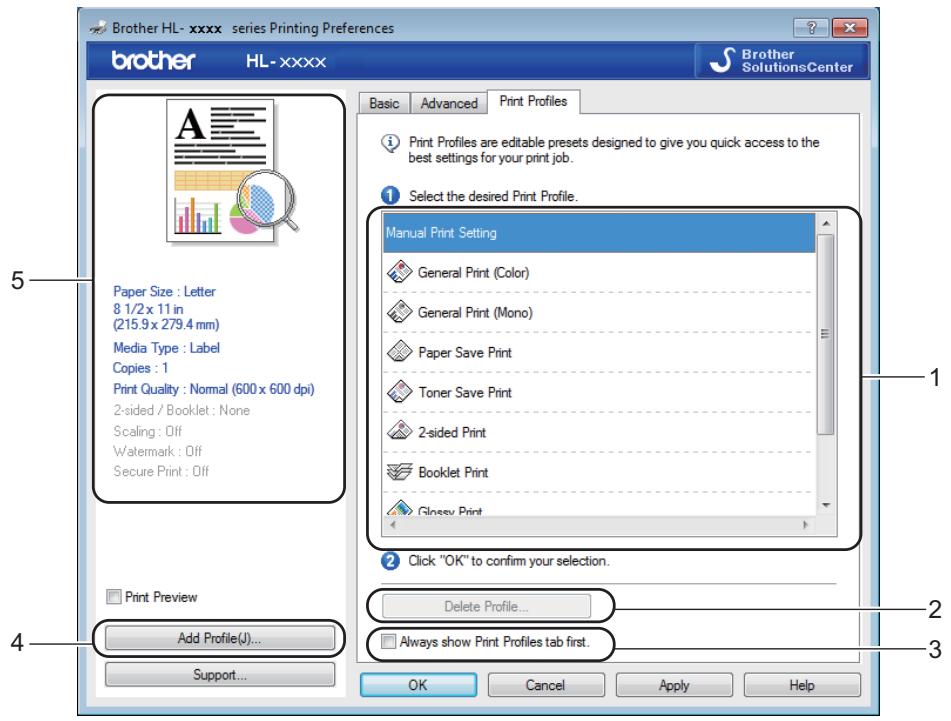Click the 2-sided / Booklet : None line

tap(181, 411)
